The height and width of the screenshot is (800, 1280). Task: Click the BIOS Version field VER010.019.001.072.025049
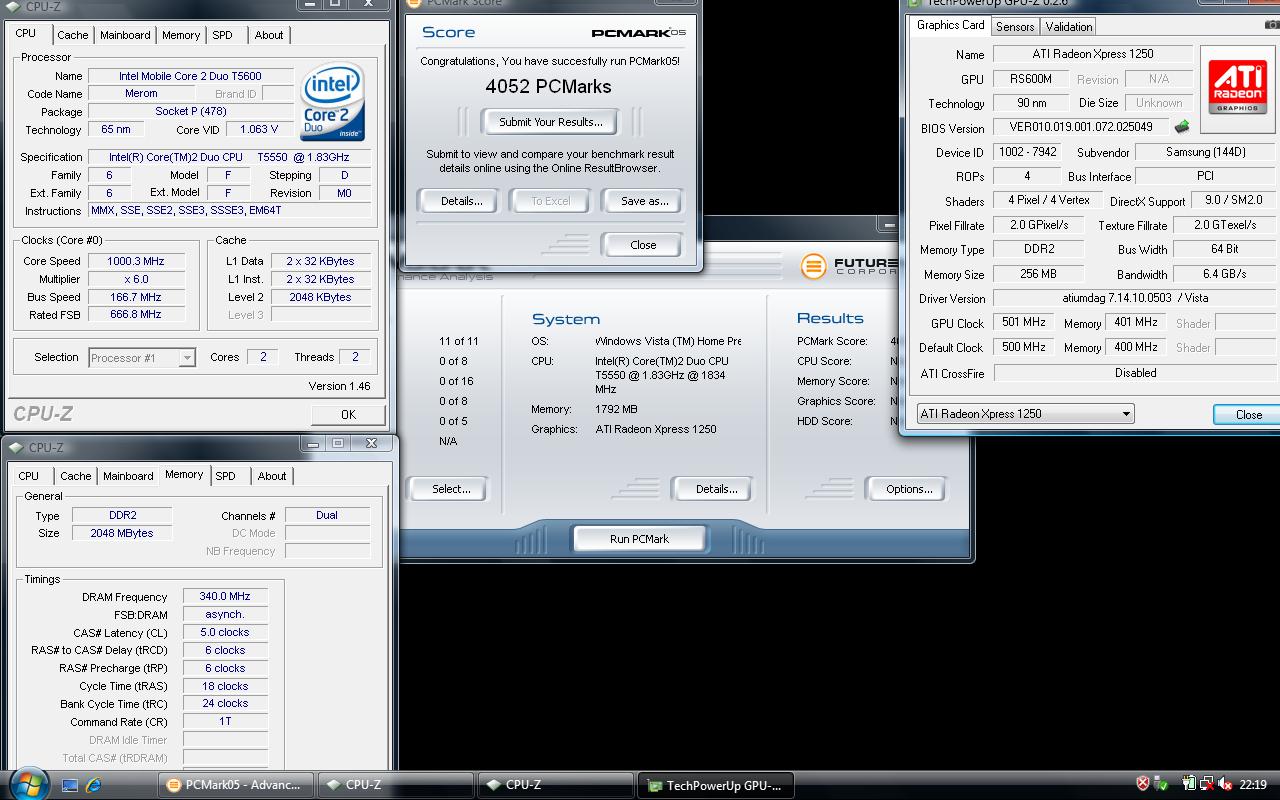point(1081,127)
